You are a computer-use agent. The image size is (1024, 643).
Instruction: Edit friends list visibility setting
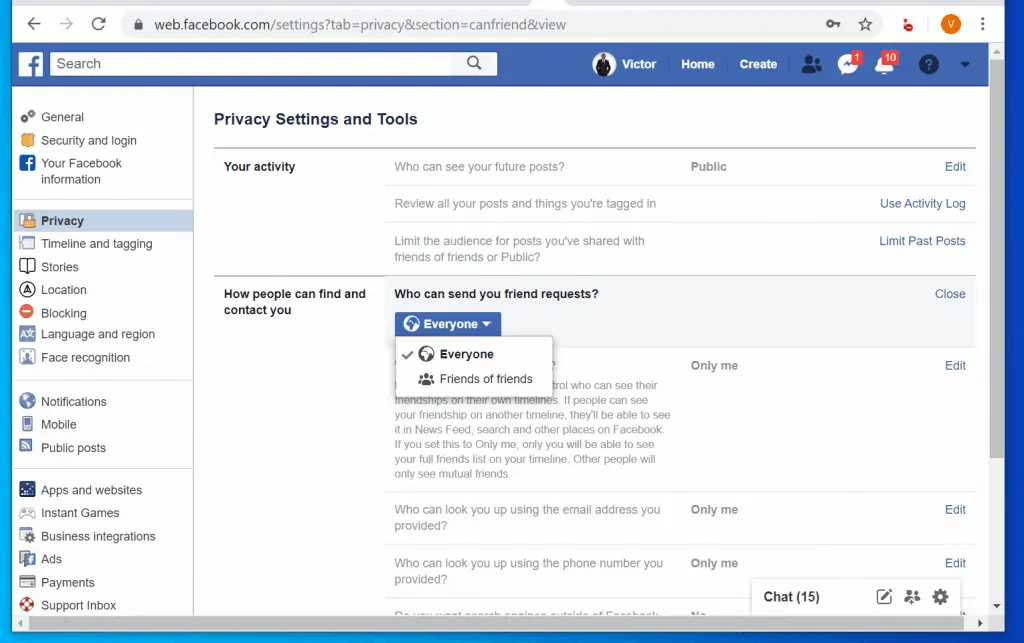point(955,366)
